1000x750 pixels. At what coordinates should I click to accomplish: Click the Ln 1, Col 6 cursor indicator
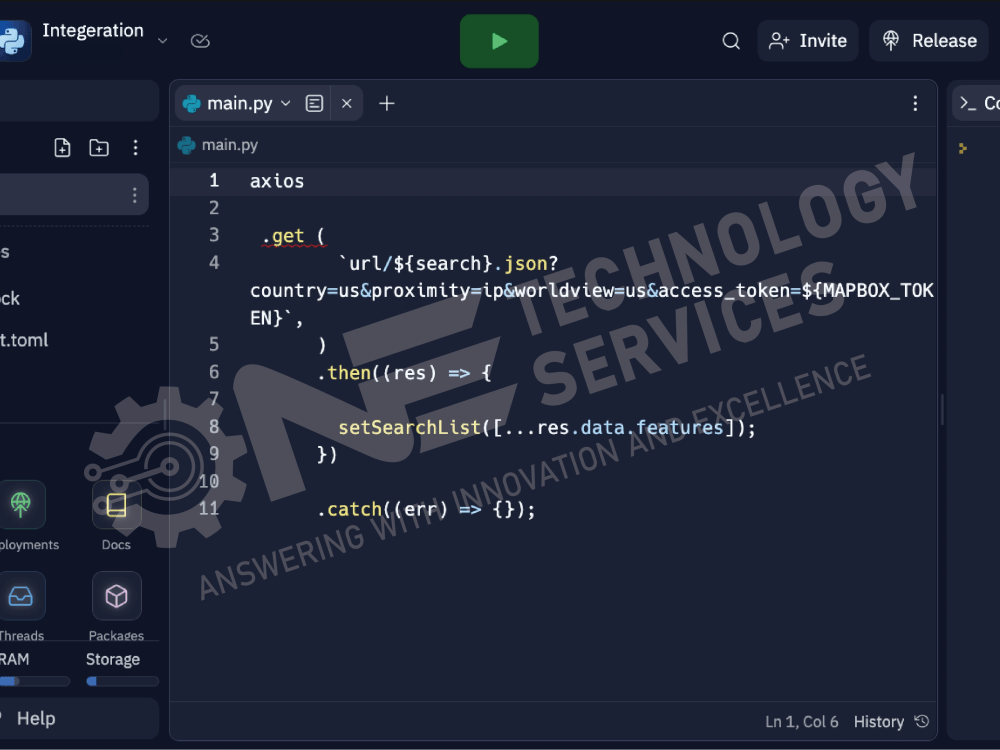[802, 722]
